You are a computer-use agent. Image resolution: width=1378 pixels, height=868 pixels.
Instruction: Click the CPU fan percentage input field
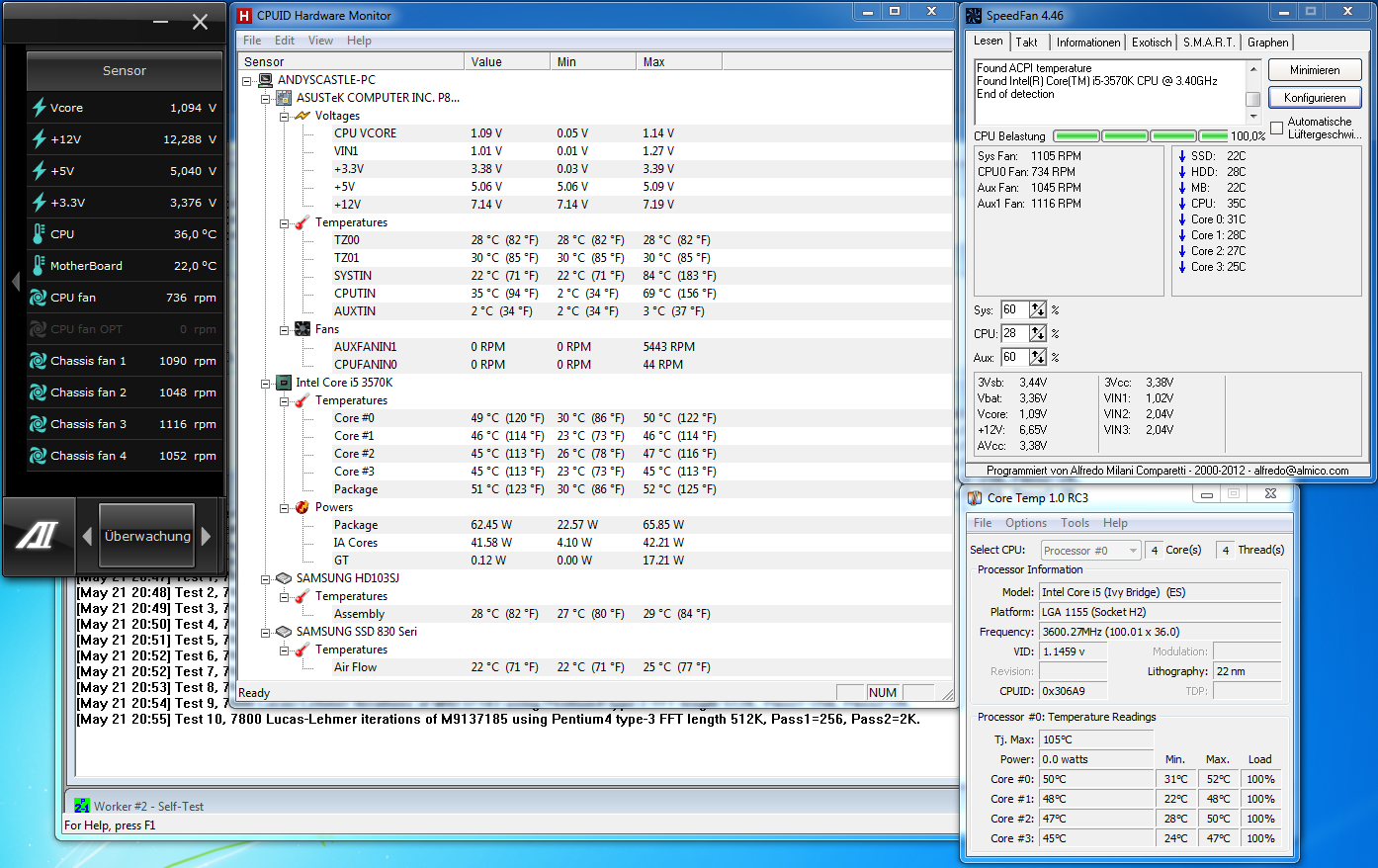pos(1015,333)
